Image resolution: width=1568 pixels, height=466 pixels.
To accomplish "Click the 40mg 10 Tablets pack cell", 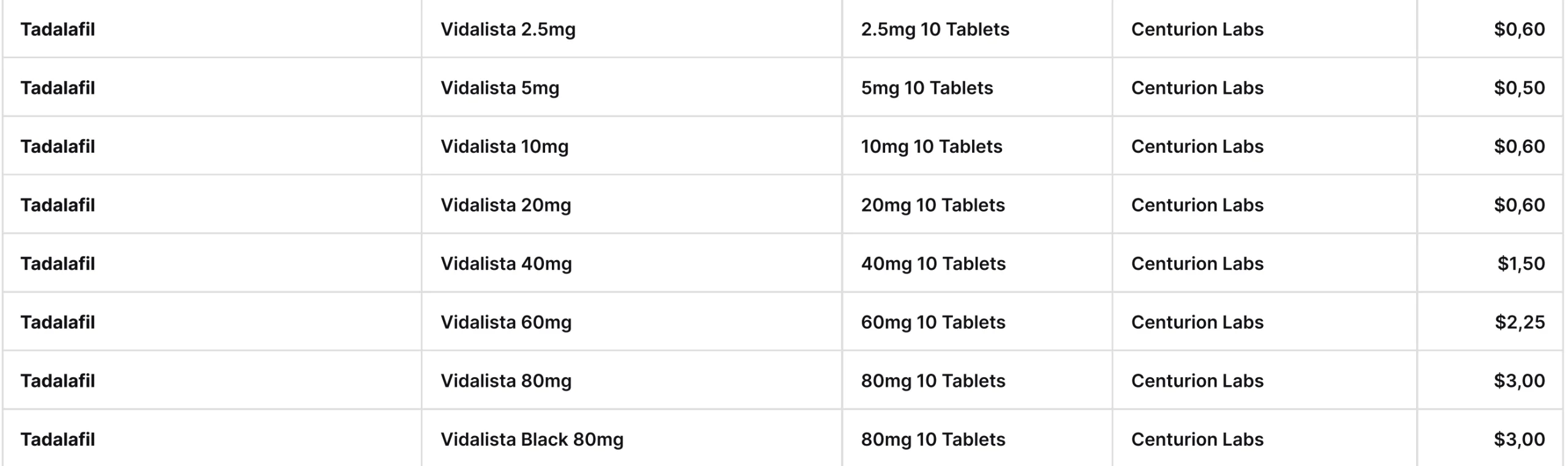I will (x=933, y=264).
